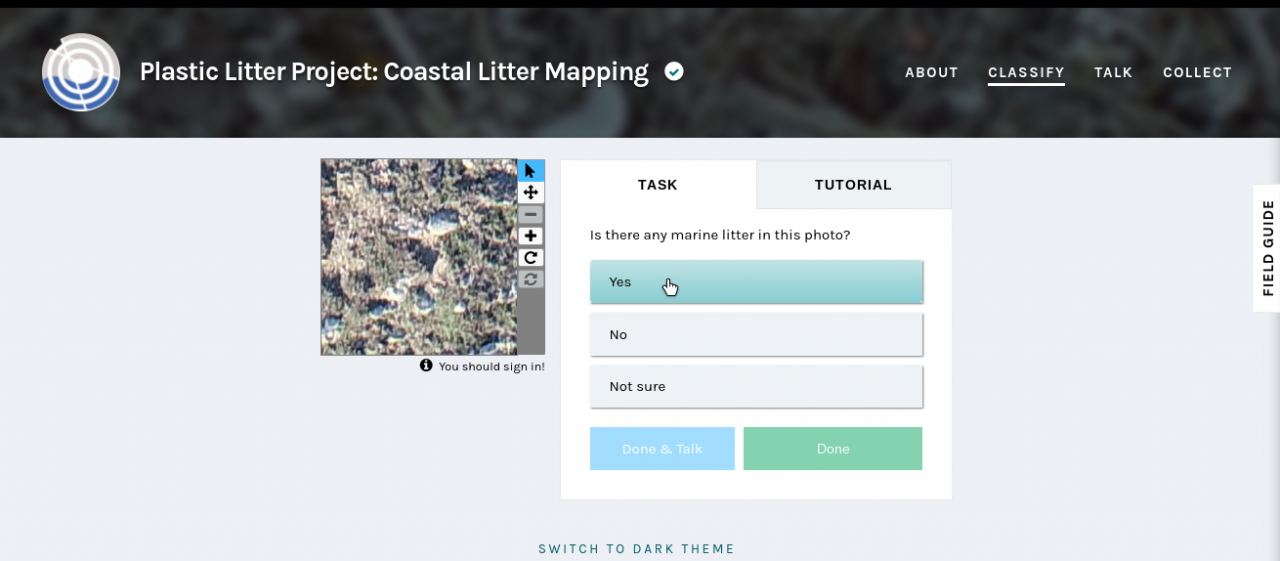The height and width of the screenshot is (561, 1280).
Task: Select the pointer annotate tool
Action: (531, 170)
